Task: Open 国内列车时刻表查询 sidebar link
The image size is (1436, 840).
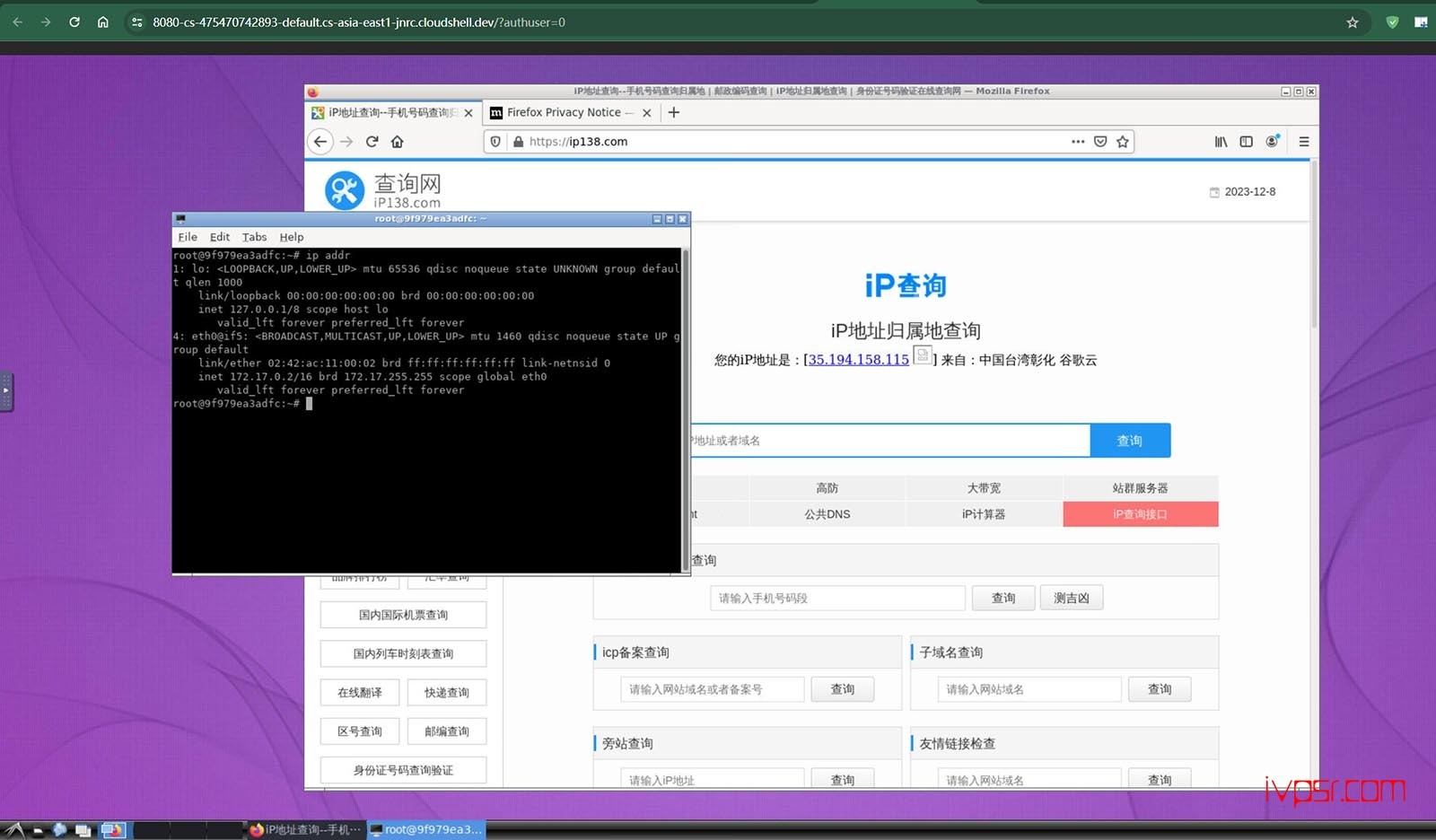Action: click(x=403, y=653)
